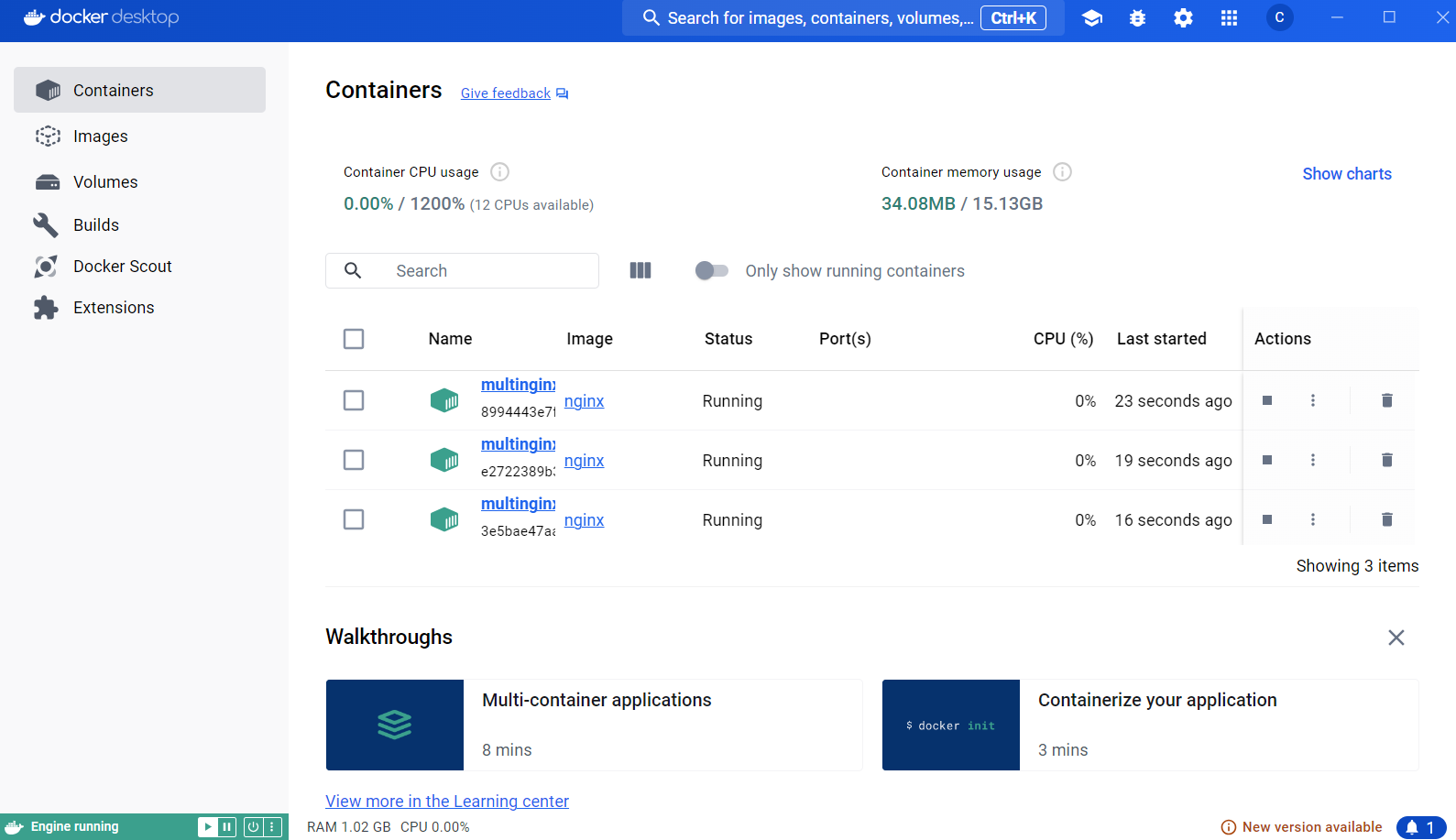Viewport: 1456px width, 840px height.
Task: Delete the container started 23 seconds ago
Action: pos(1387,400)
